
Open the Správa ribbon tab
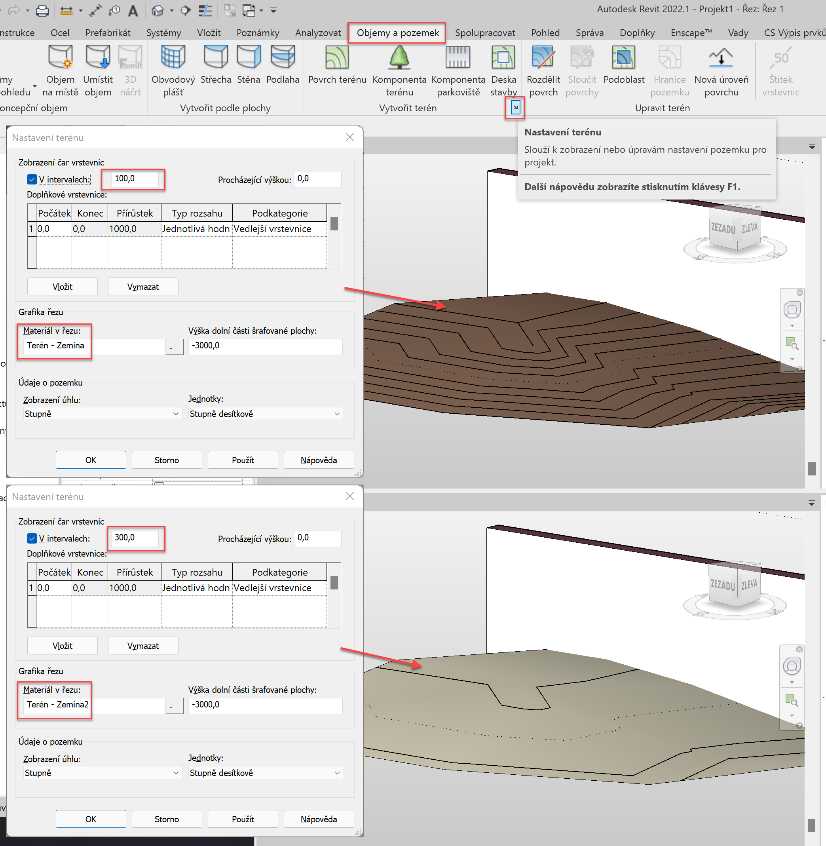[x=589, y=33]
